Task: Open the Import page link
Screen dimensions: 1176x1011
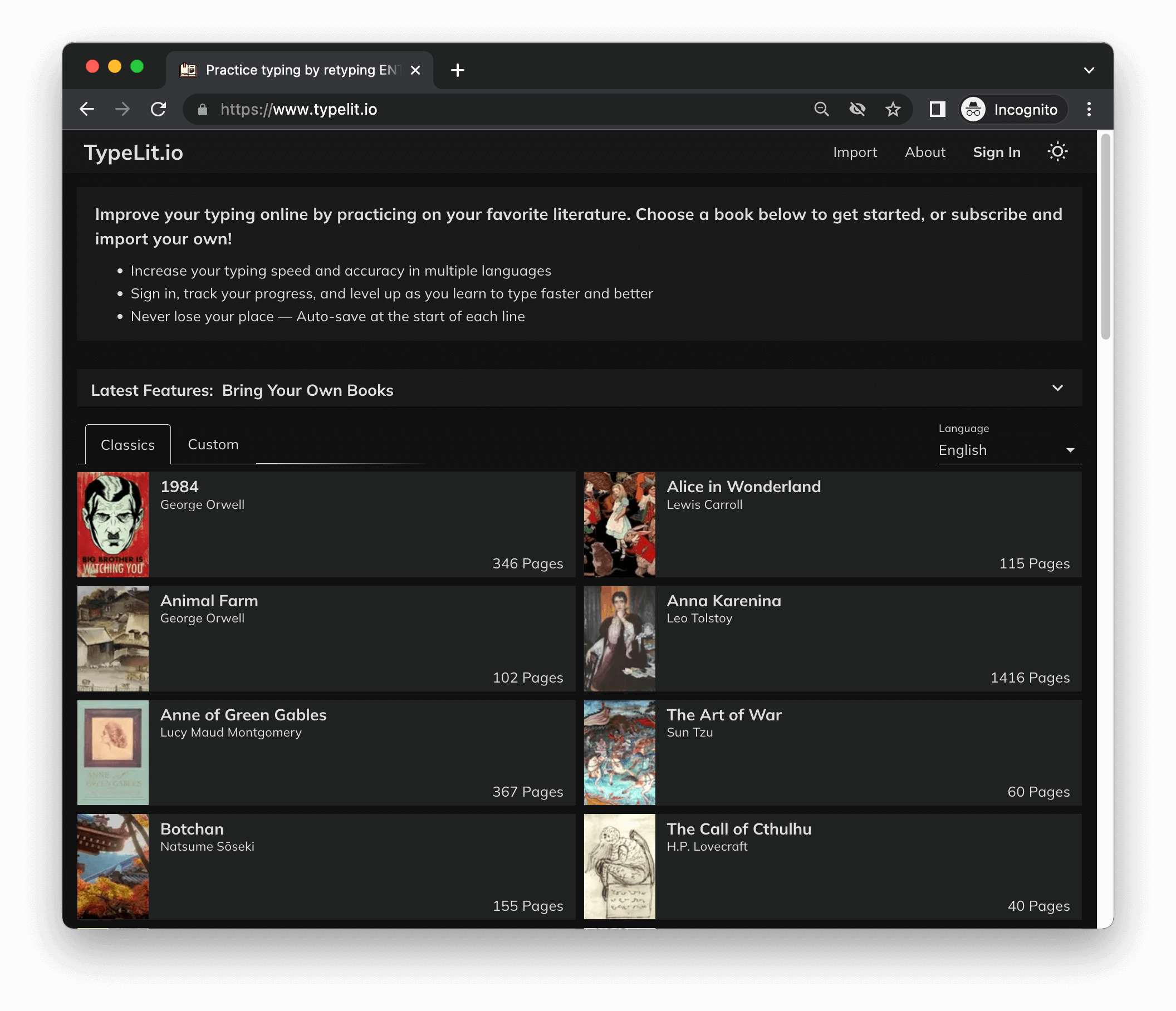Action: [854, 152]
